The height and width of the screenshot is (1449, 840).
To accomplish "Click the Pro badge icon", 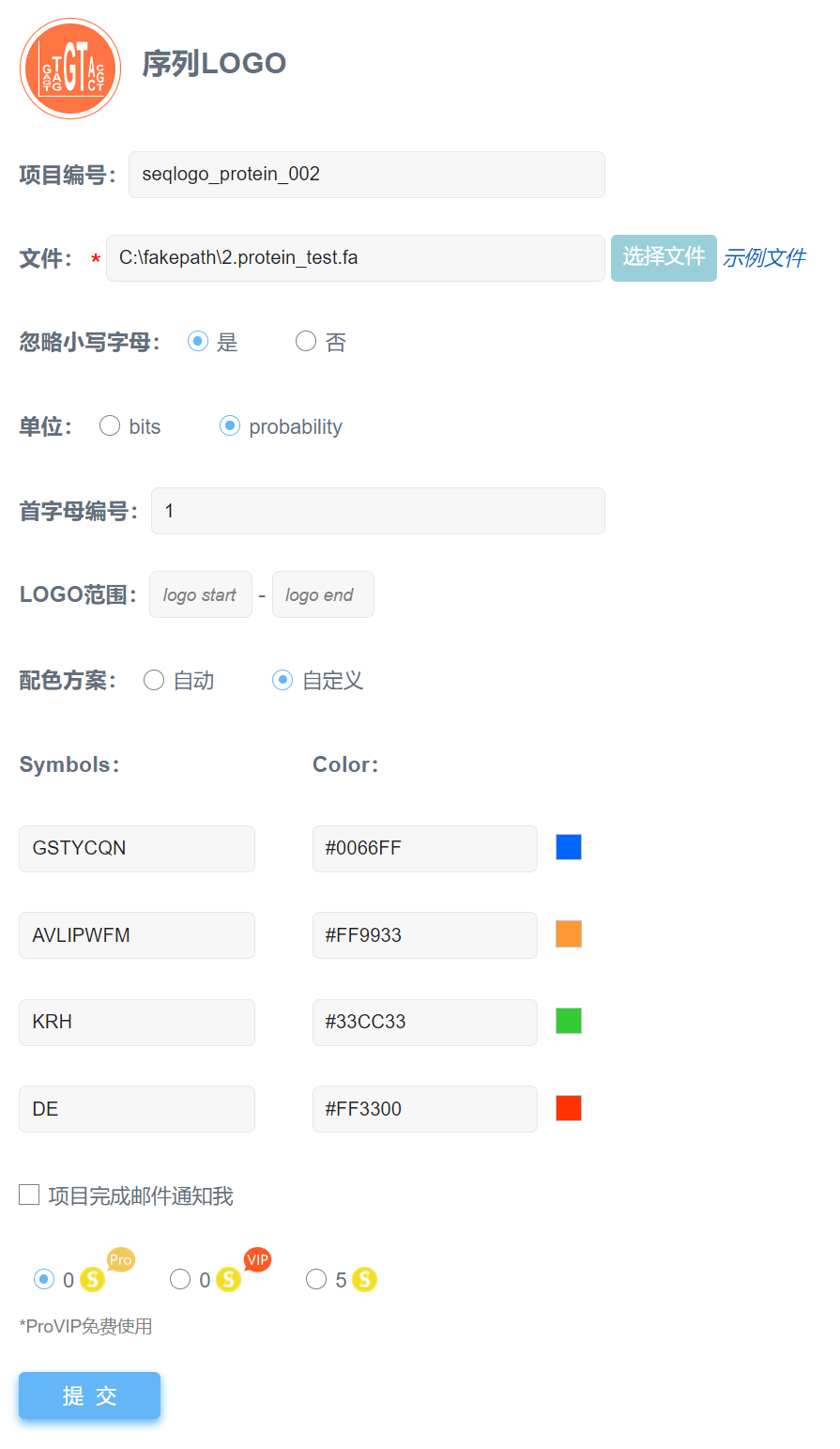I will tap(121, 1259).
